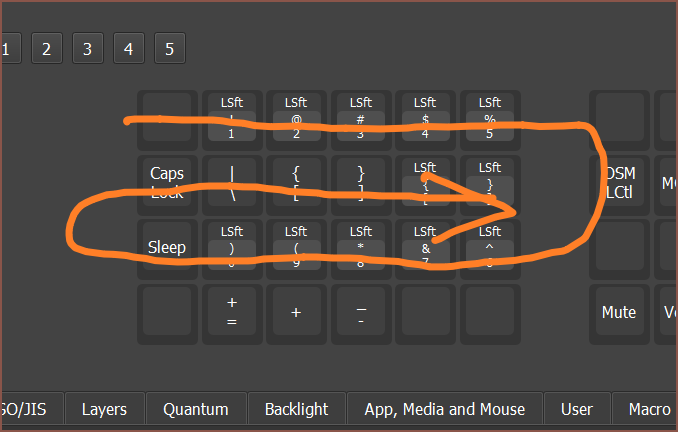The width and height of the screenshot is (678, 432).
Task: Select the OSM LCtl key
Action: [x=619, y=182]
